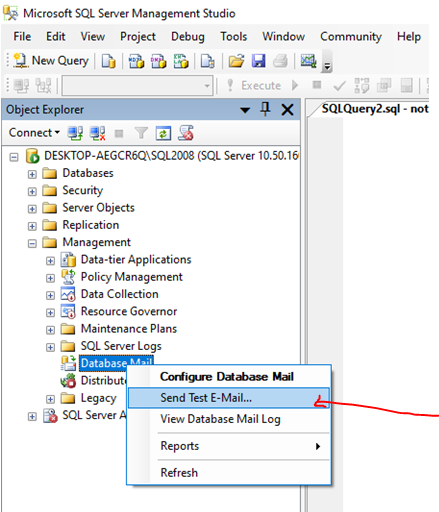Image resolution: width=439 pixels, height=512 pixels.
Task: Expand the Security folder
Action: [x=32, y=191]
